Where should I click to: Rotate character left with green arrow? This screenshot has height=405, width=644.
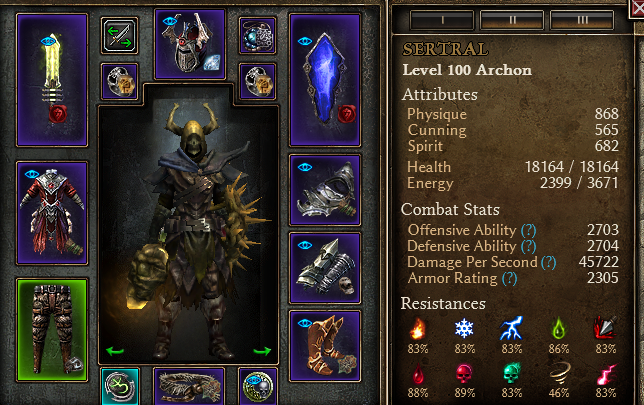(115, 351)
